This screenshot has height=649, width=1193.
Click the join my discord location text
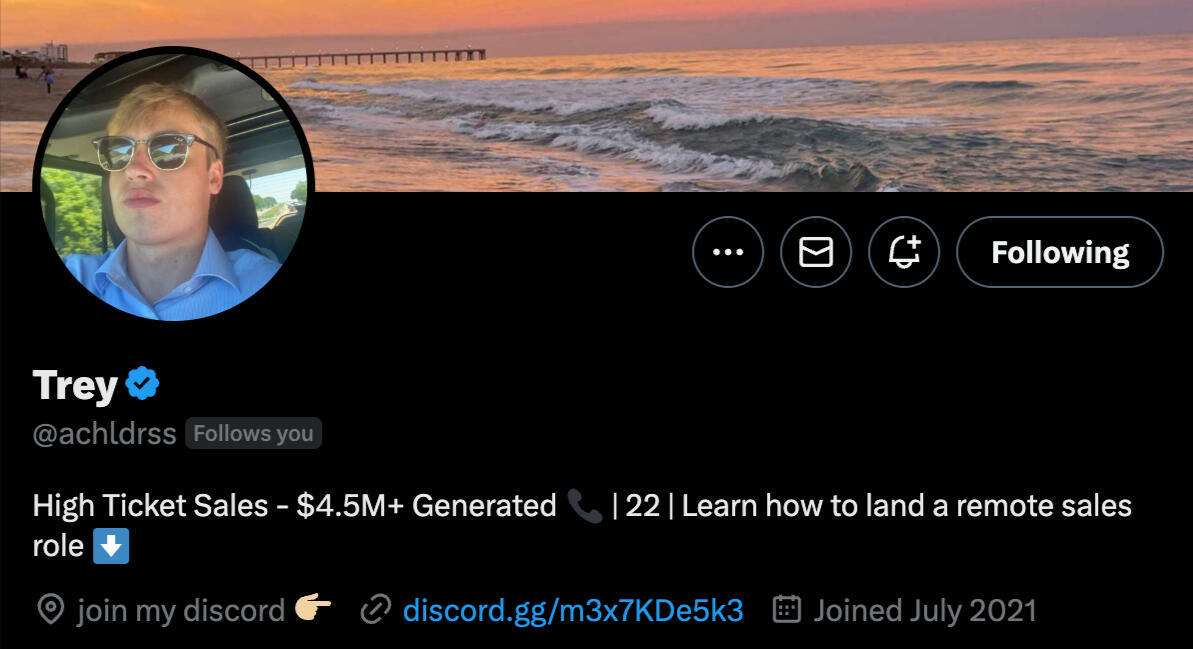(x=180, y=611)
